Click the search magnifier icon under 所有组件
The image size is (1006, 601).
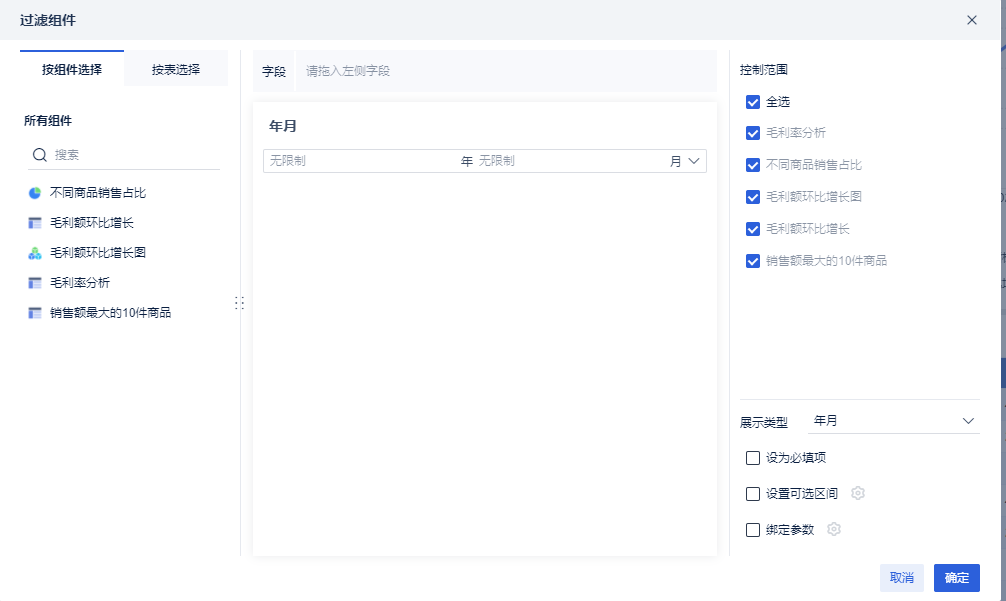point(40,155)
